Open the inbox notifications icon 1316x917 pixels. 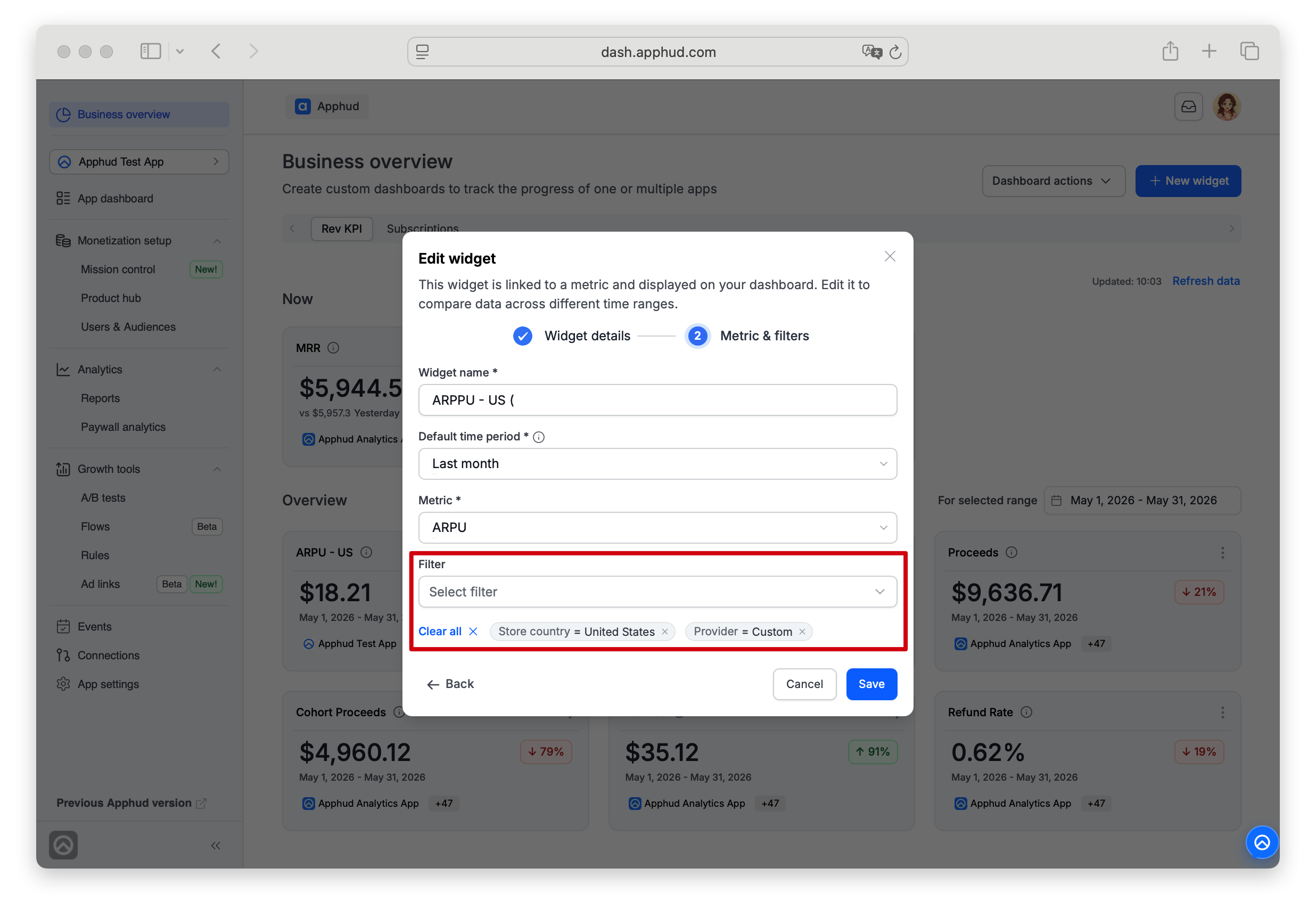(1188, 106)
